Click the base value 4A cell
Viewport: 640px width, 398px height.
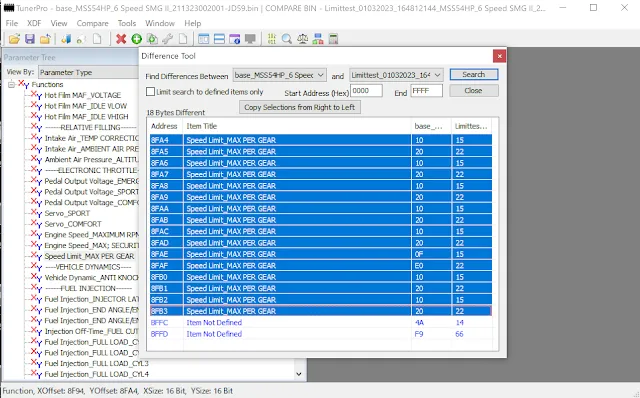tap(420, 322)
